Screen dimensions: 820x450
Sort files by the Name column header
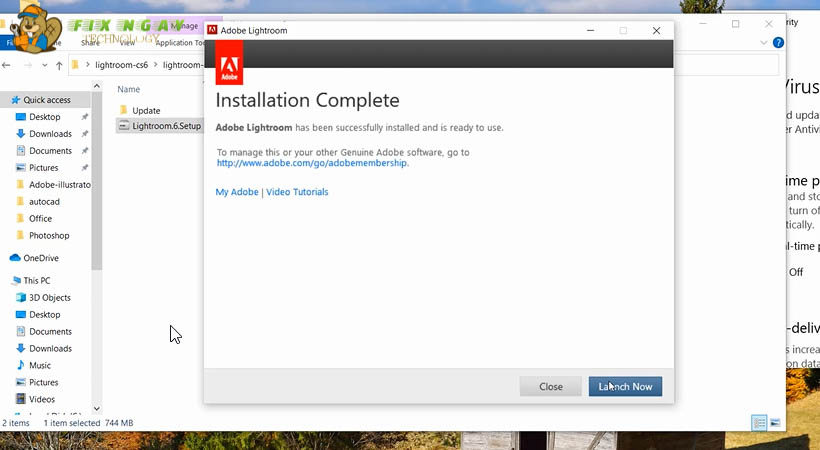point(129,89)
